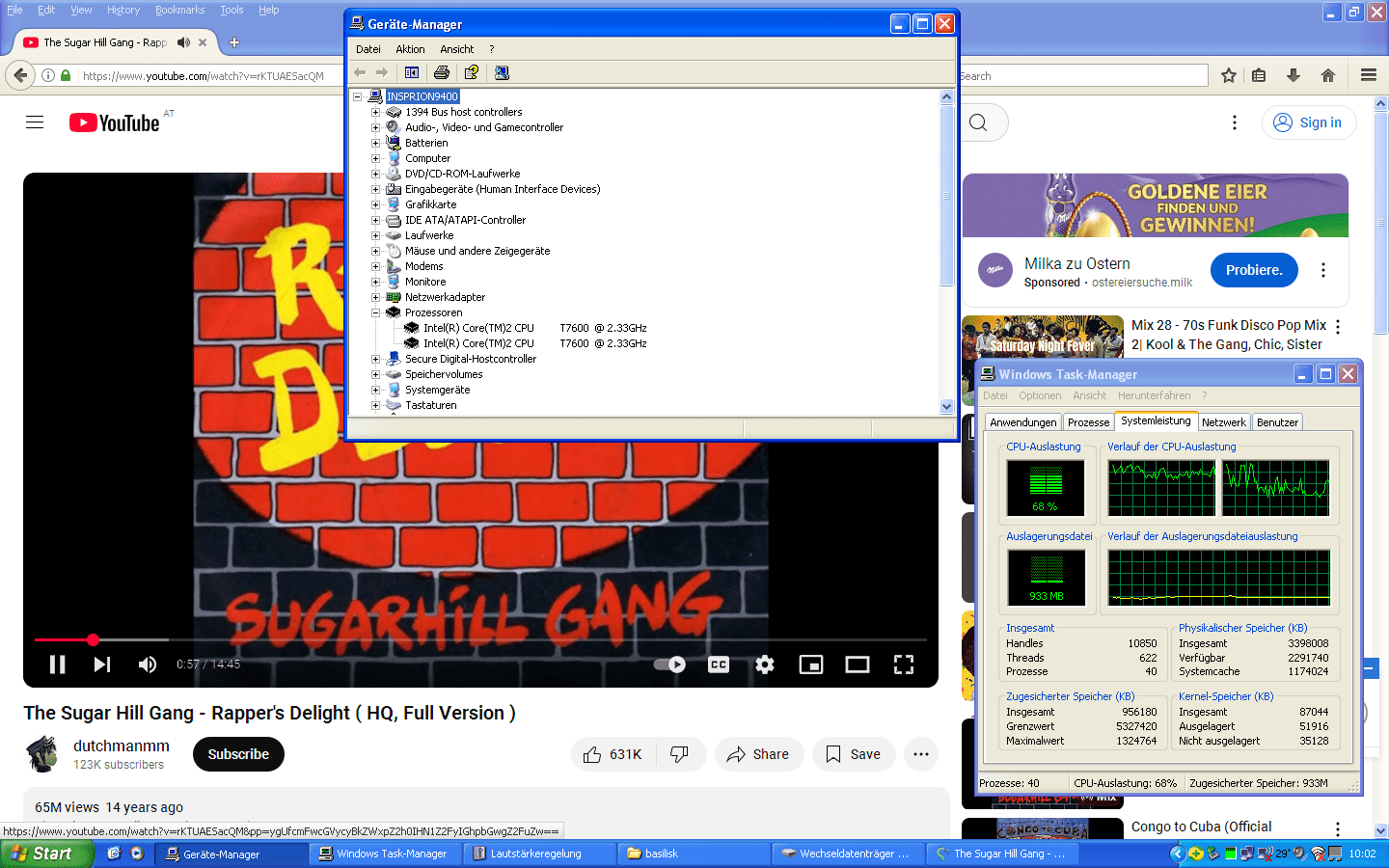This screenshot has width=1389, height=868.
Task: Click volume speaker tray icon
Action: click(x=1300, y=854)
